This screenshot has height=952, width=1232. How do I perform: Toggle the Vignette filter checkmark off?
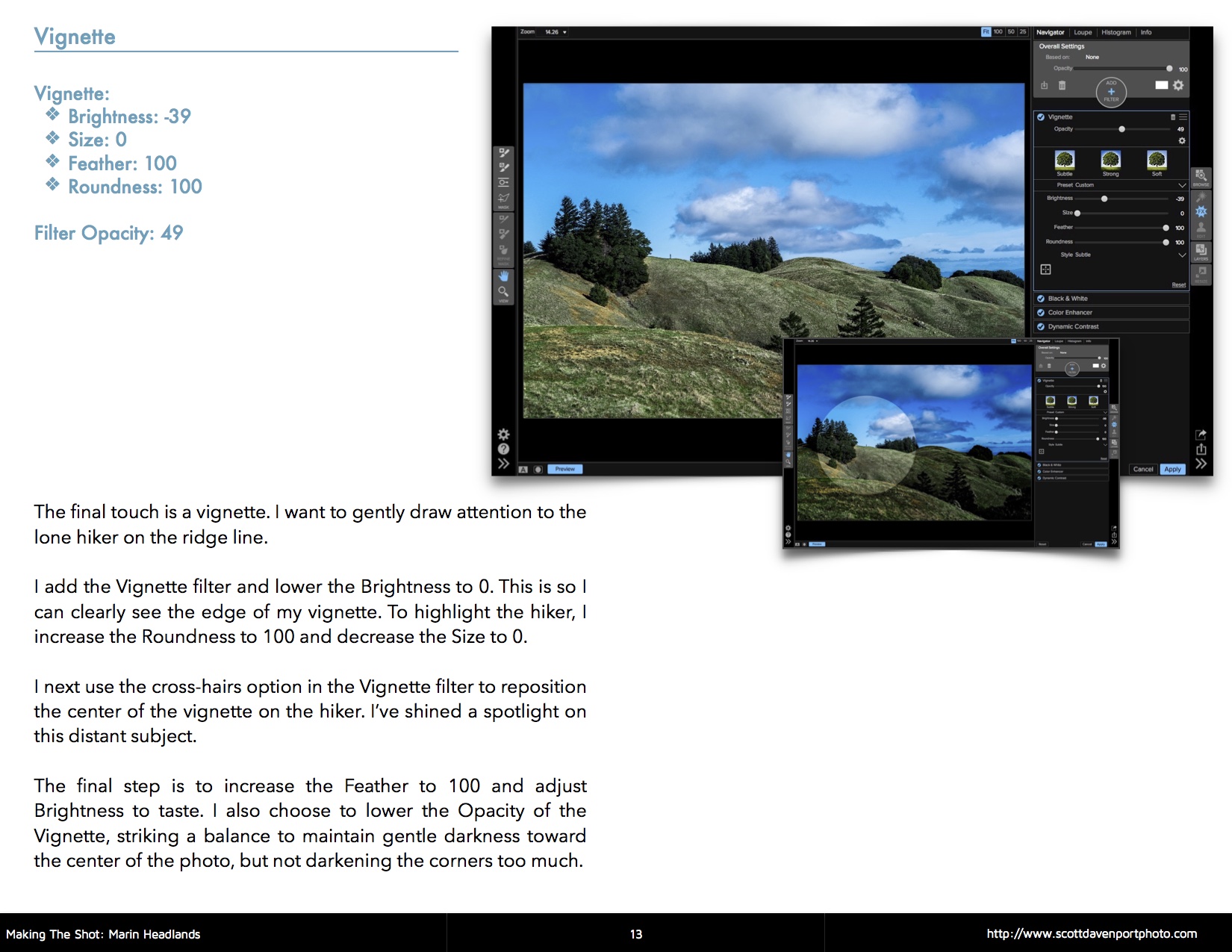point(1041,117)
